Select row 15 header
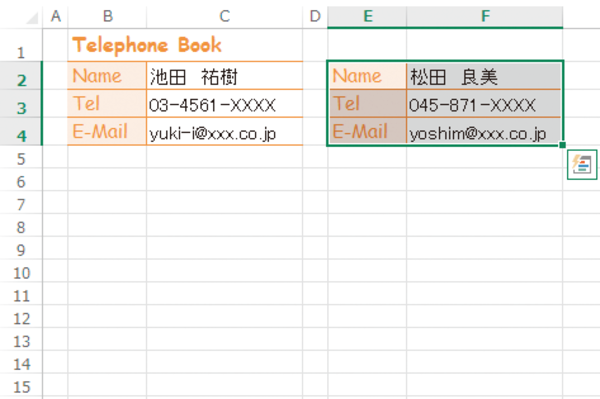Screen dimensions: 600x399 click(21, 384)
